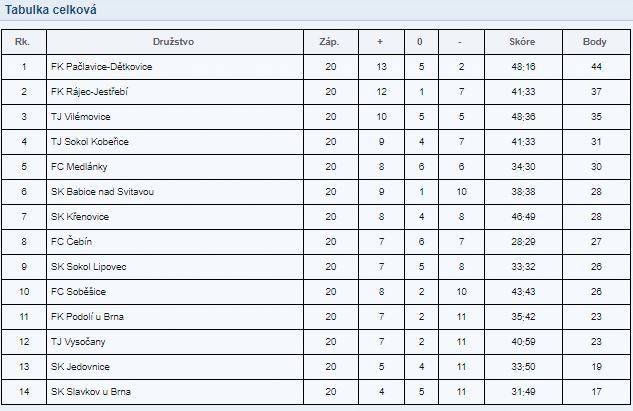Viewport: 633px width, 411px height.
Task: Click FC Soběšice team name
Action: pyautogui.click(x=78, y=292)
